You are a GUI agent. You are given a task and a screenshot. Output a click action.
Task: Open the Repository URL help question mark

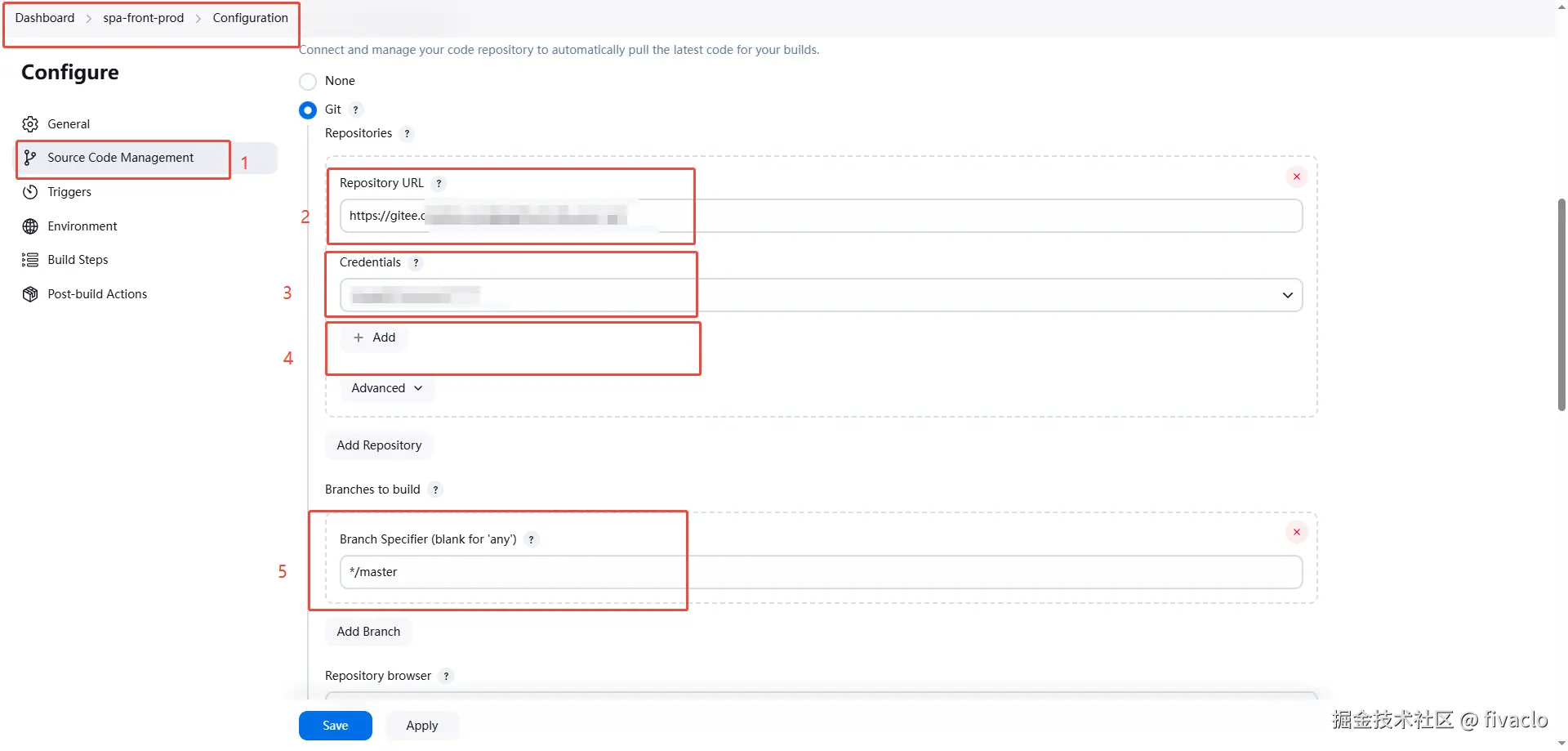click(x=439, y=184)
